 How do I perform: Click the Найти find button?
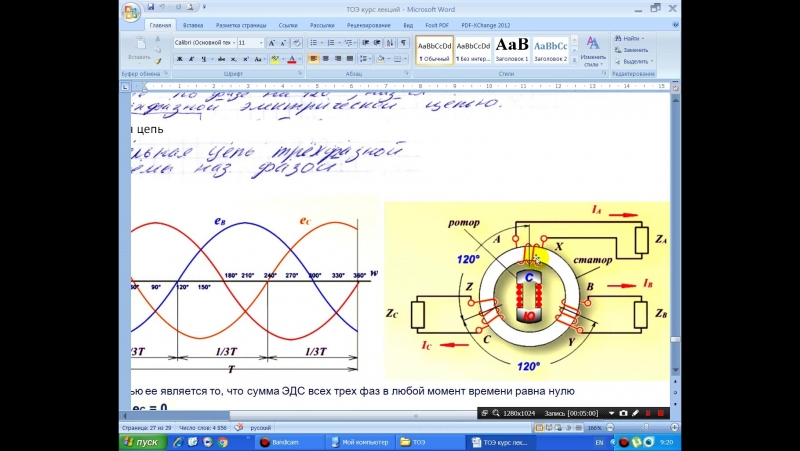click(x=630, y=38)
